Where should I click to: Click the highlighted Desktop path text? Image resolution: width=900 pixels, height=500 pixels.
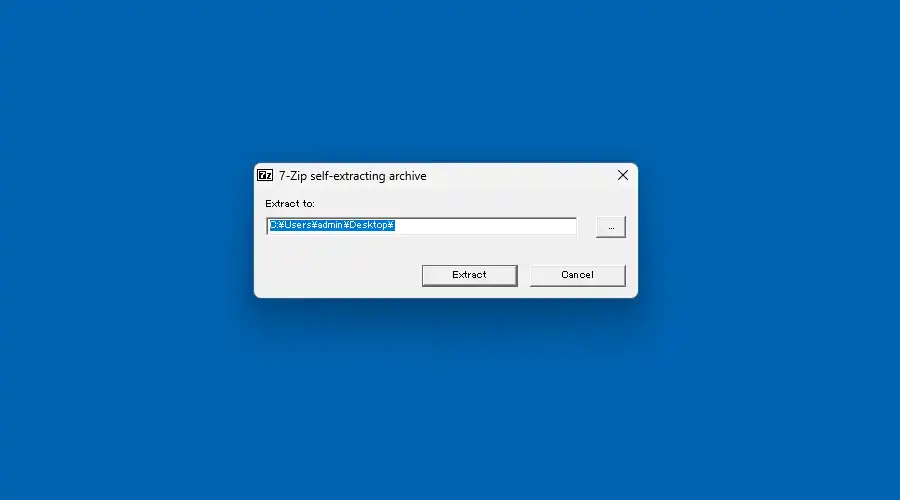[332, 225]
